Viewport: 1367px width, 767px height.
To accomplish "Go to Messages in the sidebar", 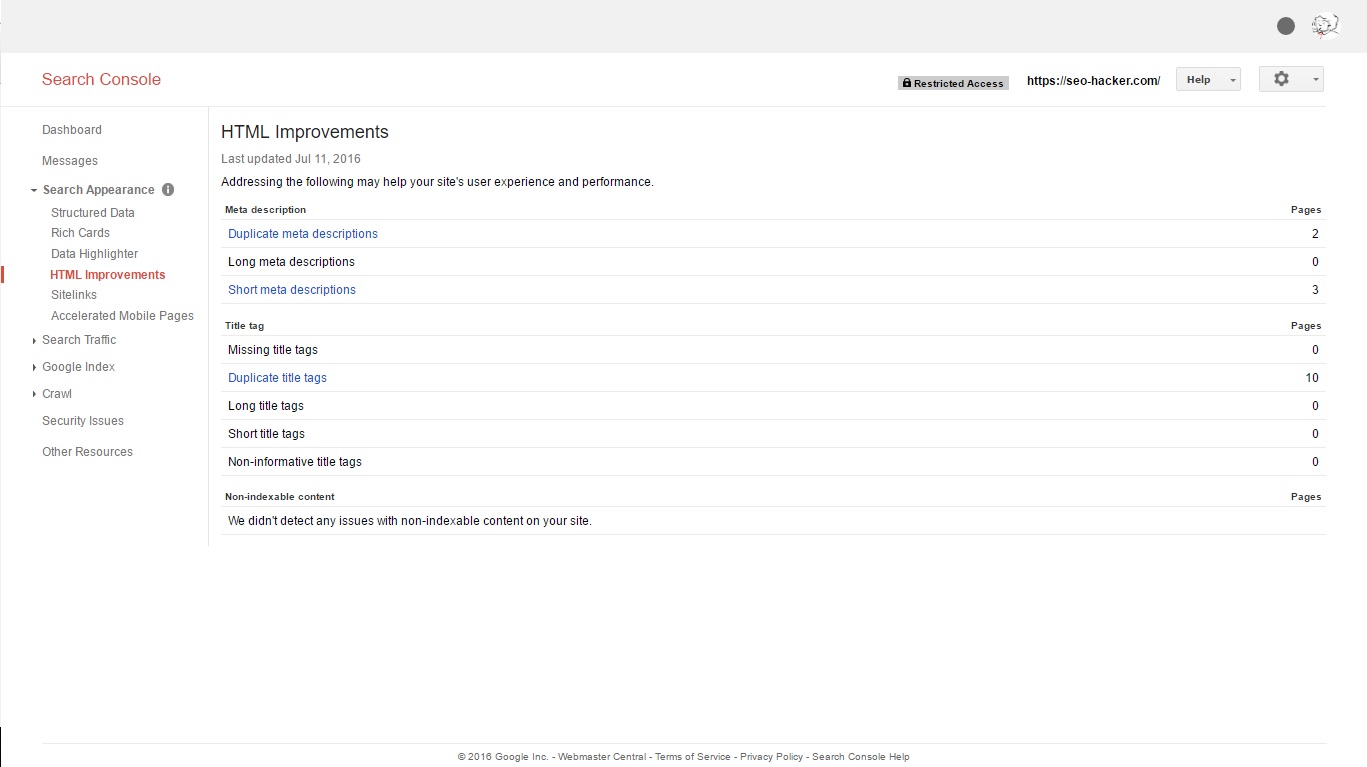I will point(70,161).
